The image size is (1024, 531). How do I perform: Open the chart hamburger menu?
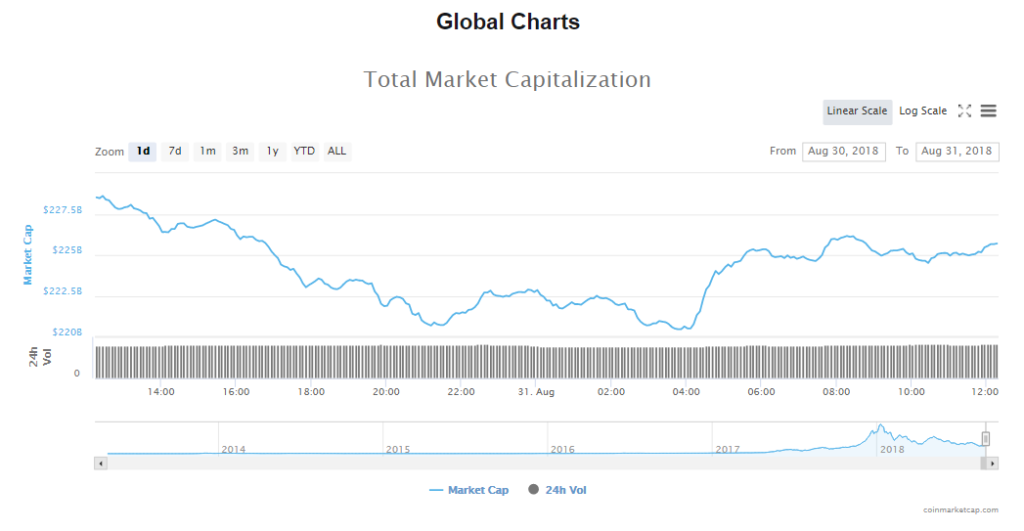coord(988,111)
